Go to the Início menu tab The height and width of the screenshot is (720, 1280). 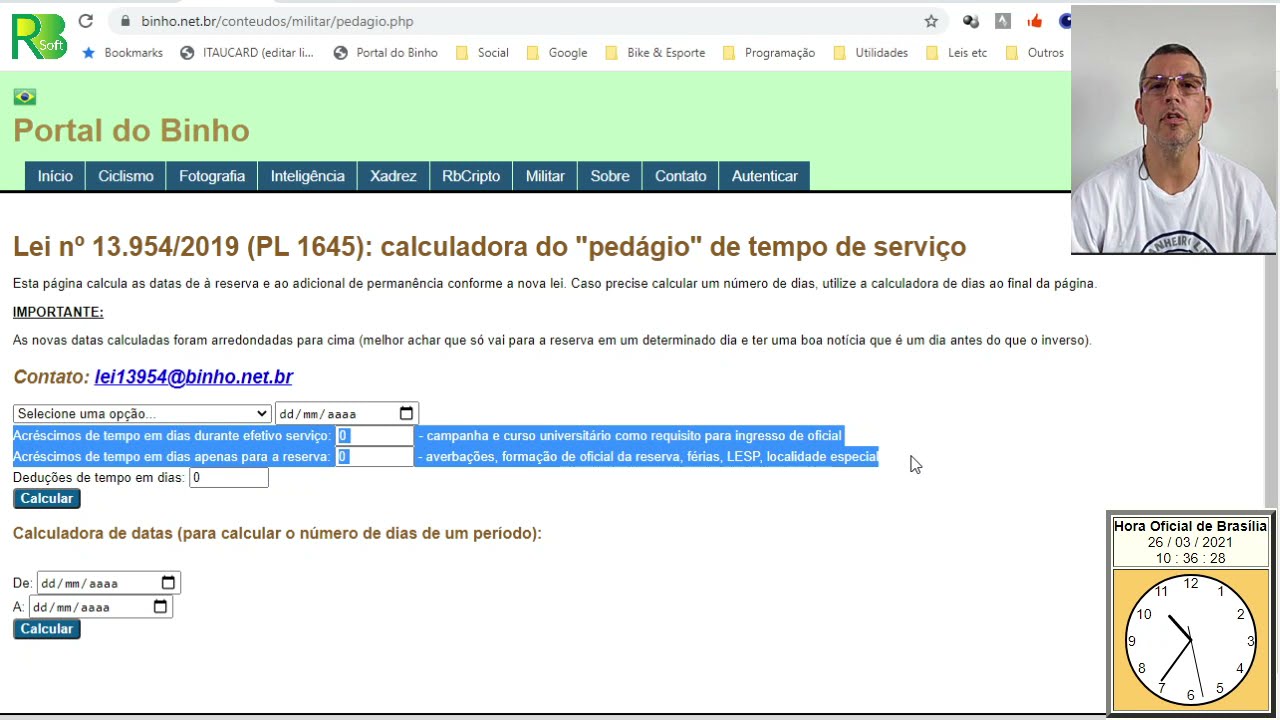[x=55, y=176]
